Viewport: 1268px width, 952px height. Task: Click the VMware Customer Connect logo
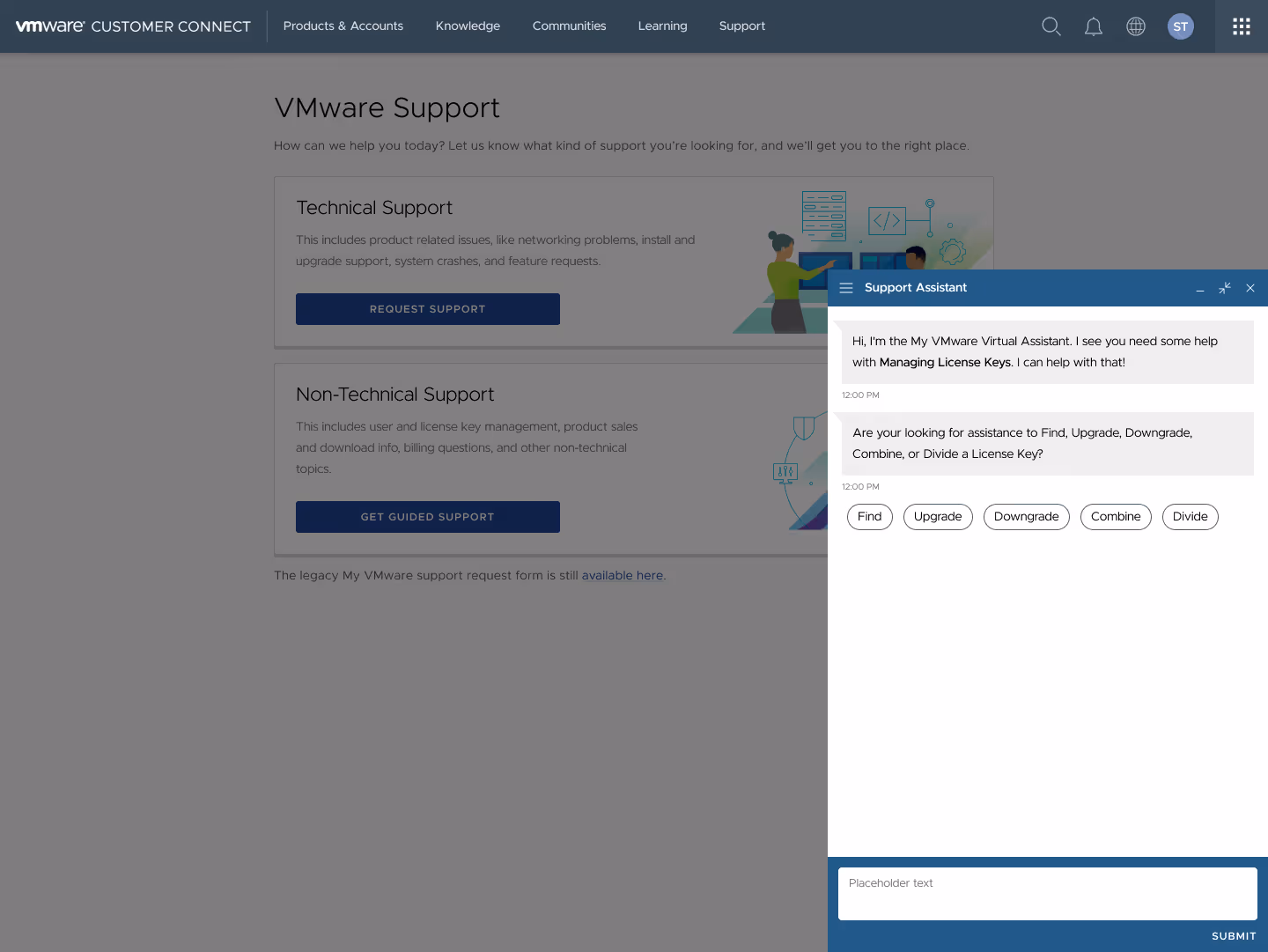pyautogui.click(x=133, y=26)
